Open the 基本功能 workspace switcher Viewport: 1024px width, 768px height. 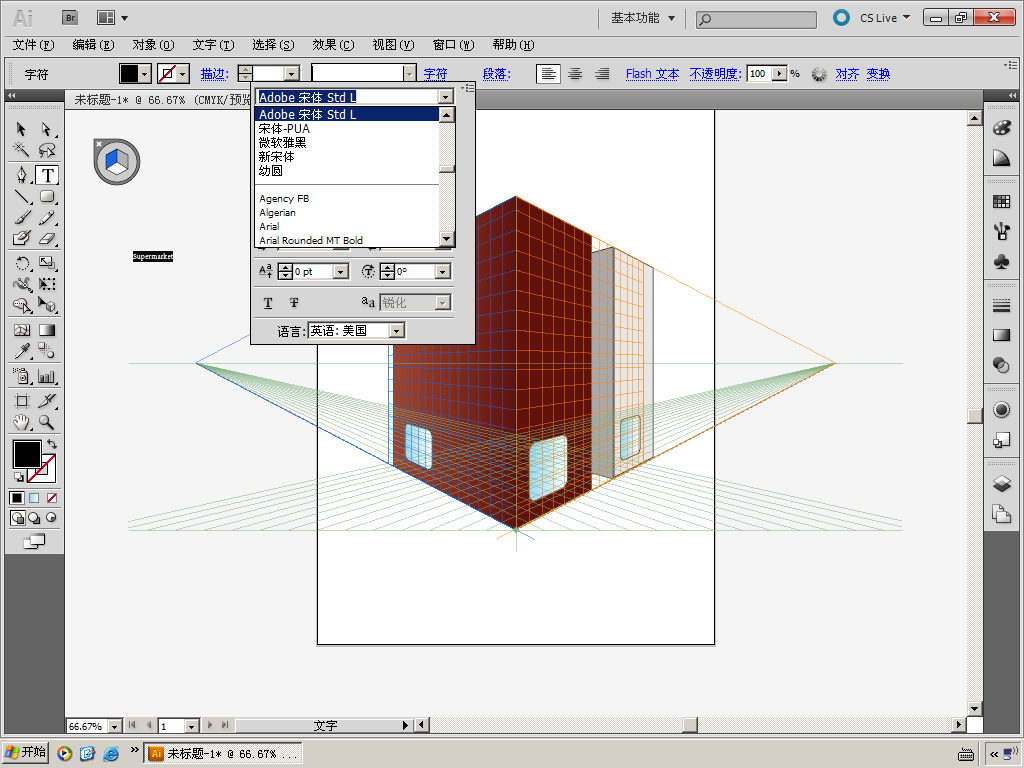(x=643, y=18)
